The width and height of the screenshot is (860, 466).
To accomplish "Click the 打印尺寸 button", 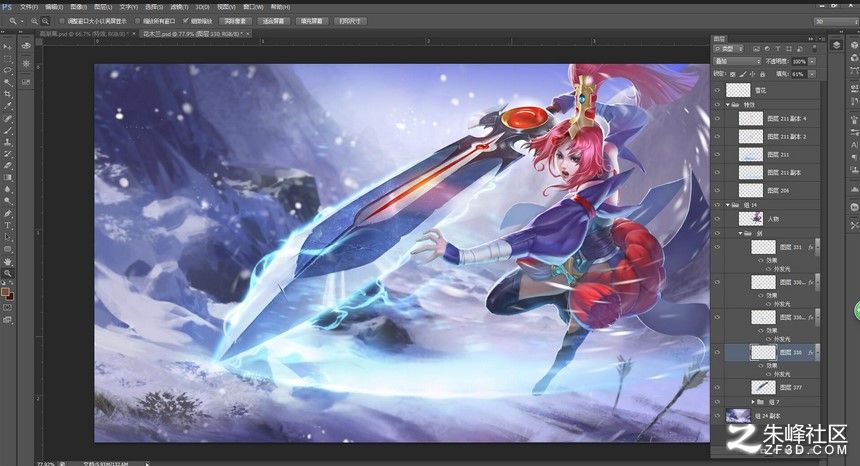I will [x=350, y=21].
